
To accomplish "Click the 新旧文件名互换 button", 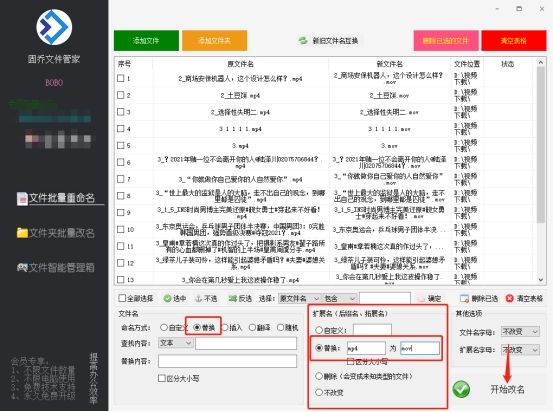I will [x=328, y=41].
